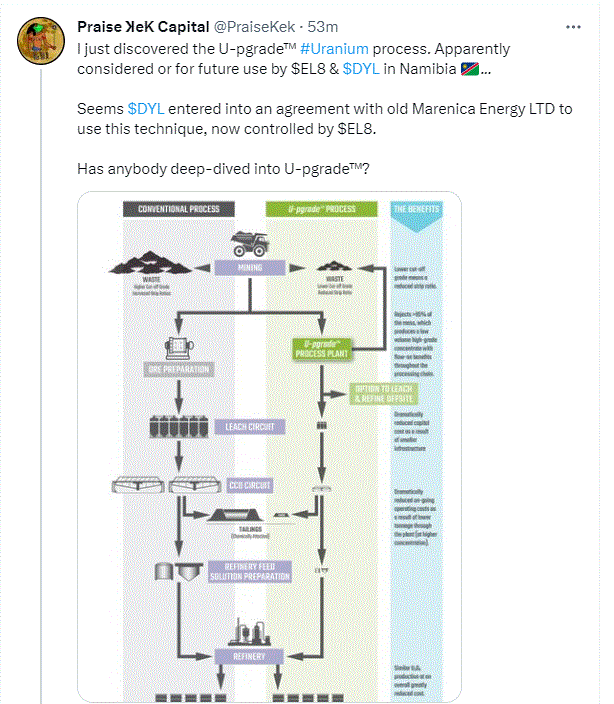This screenshot has height=704, width=614.
Task: Click the Leach Circuit label in diagram
Action: coord(250,427)
